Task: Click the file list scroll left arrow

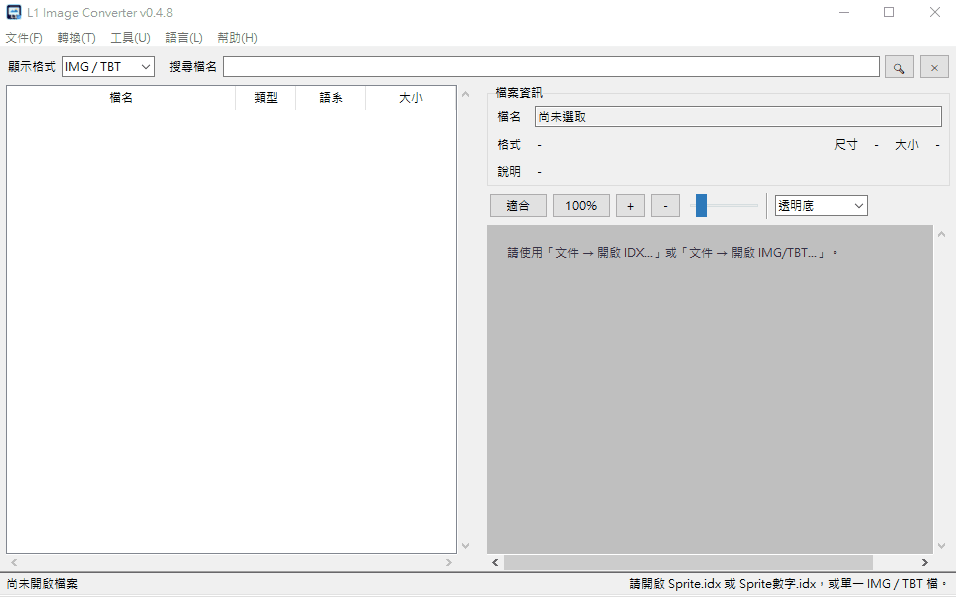Action: 14,562
